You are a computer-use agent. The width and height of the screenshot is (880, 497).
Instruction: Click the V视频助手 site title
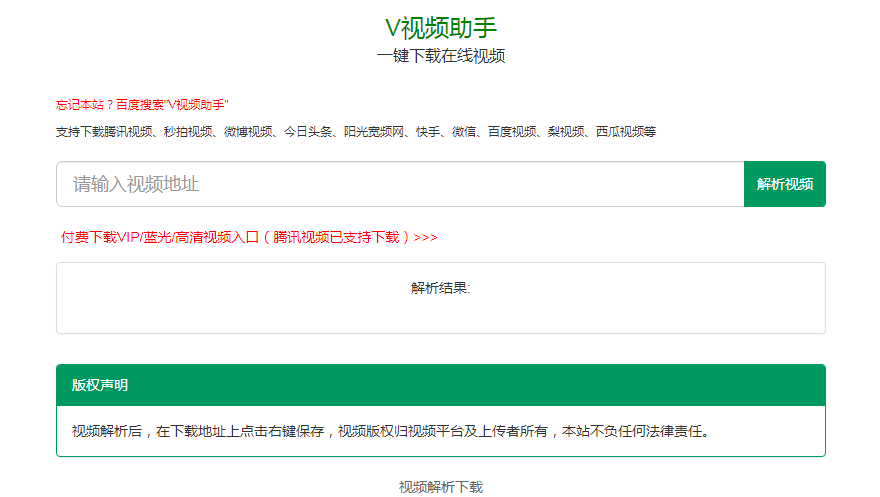(x=440, y=28)
